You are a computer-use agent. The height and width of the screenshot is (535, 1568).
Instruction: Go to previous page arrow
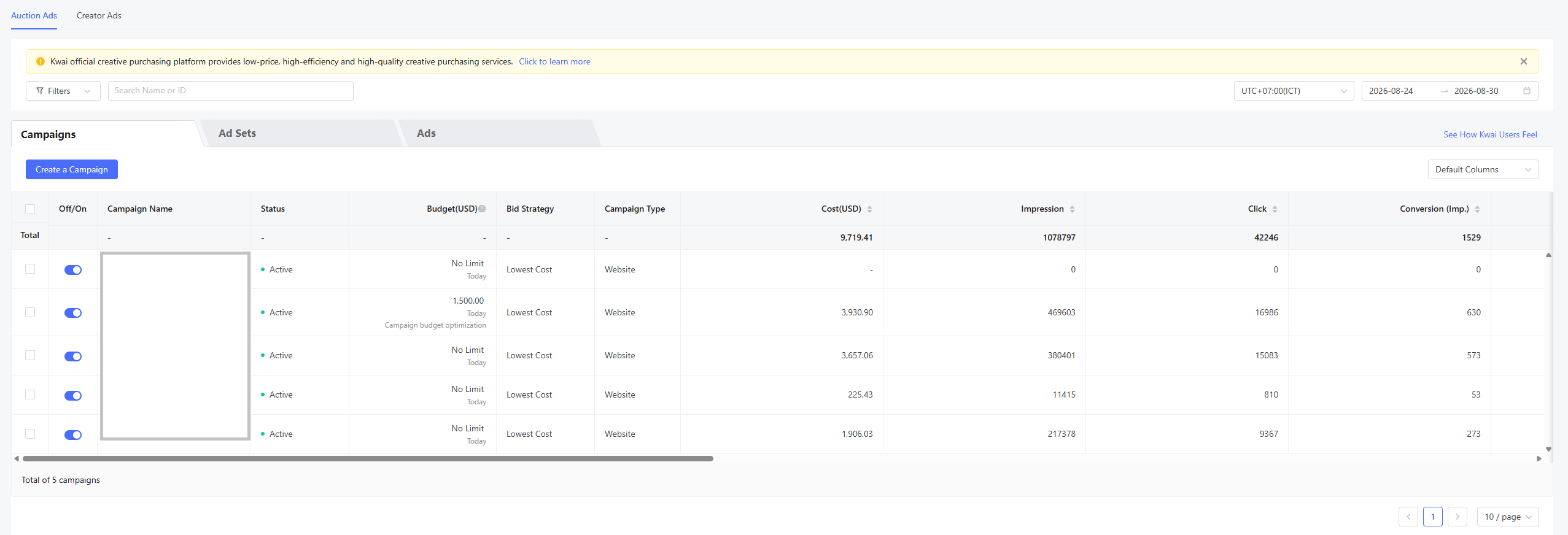coord(1408,517)
